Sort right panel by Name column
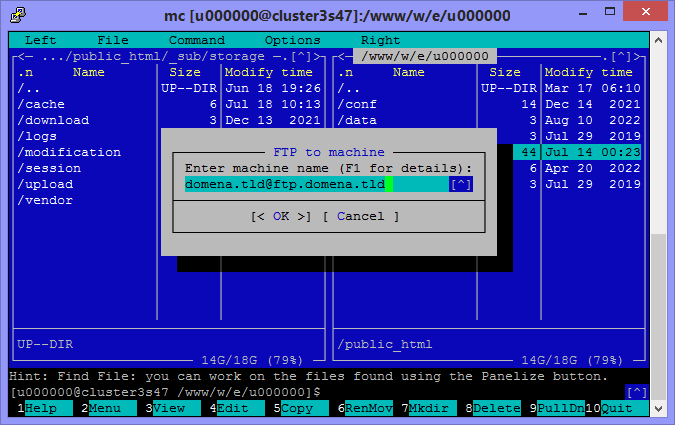The height and width of the screenshot is (425, 675). point(409,72)
